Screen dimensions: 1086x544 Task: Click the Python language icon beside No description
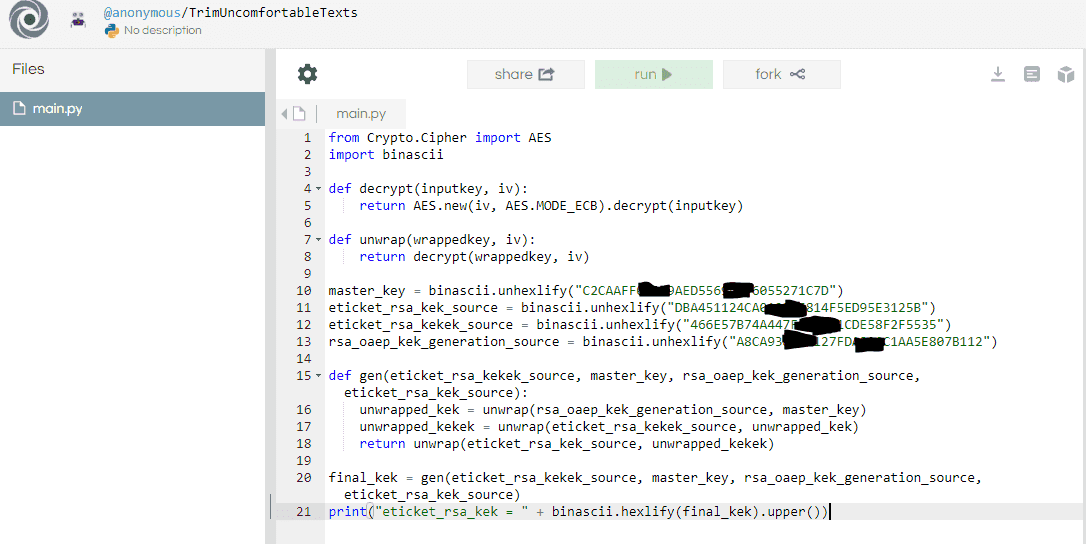(112, 30)
